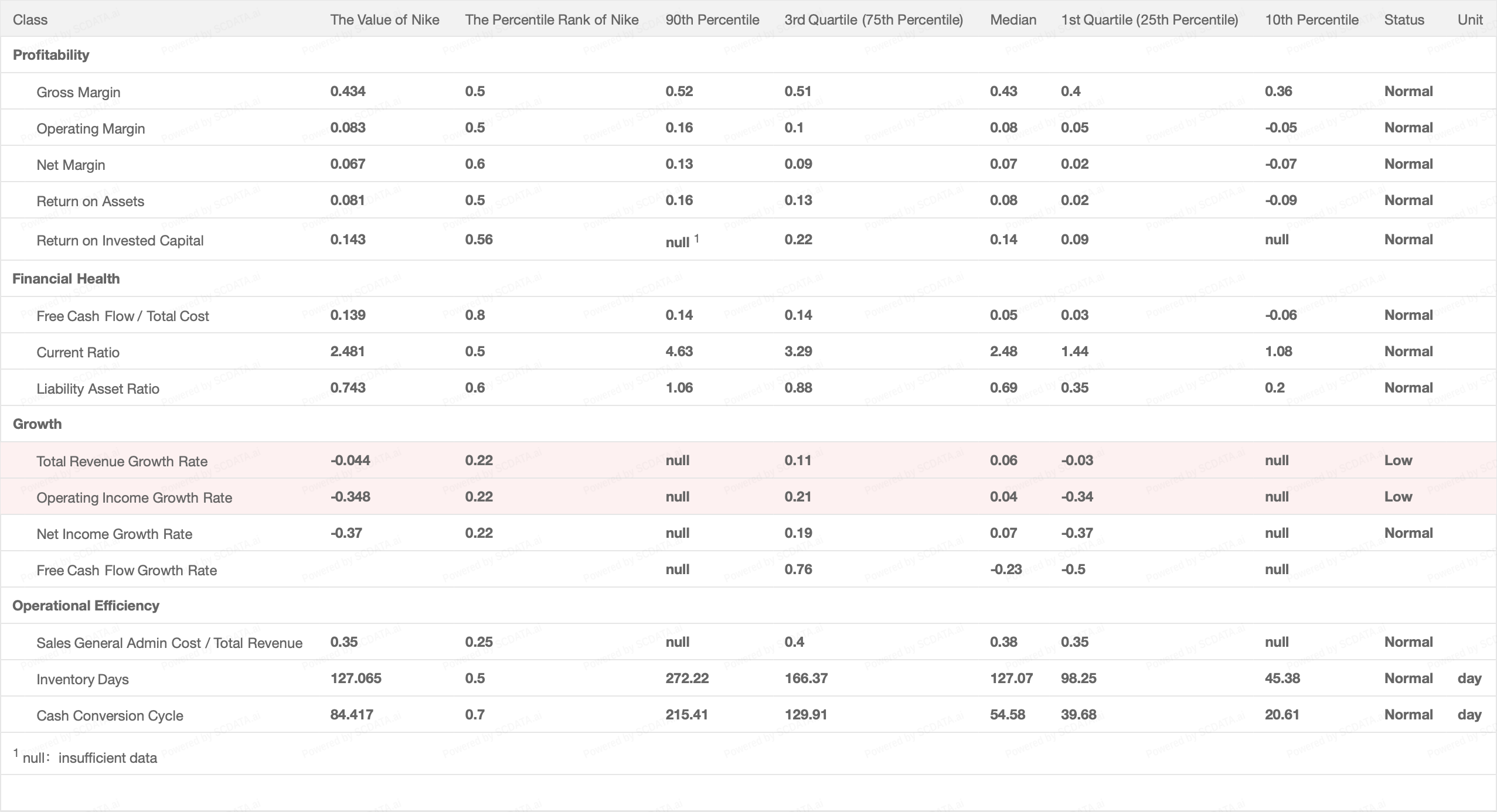Select the 90th Percentile column header

pos(712,20)
